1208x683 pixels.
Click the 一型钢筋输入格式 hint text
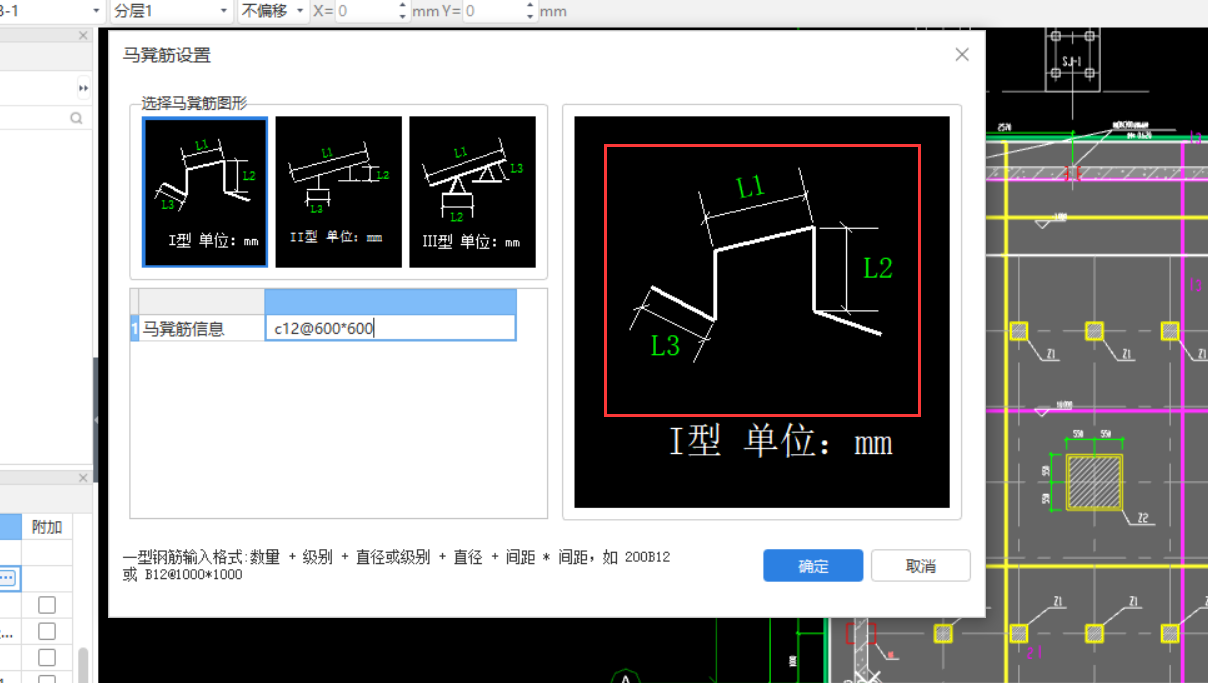pyautogui.click(x=396, y=566)
